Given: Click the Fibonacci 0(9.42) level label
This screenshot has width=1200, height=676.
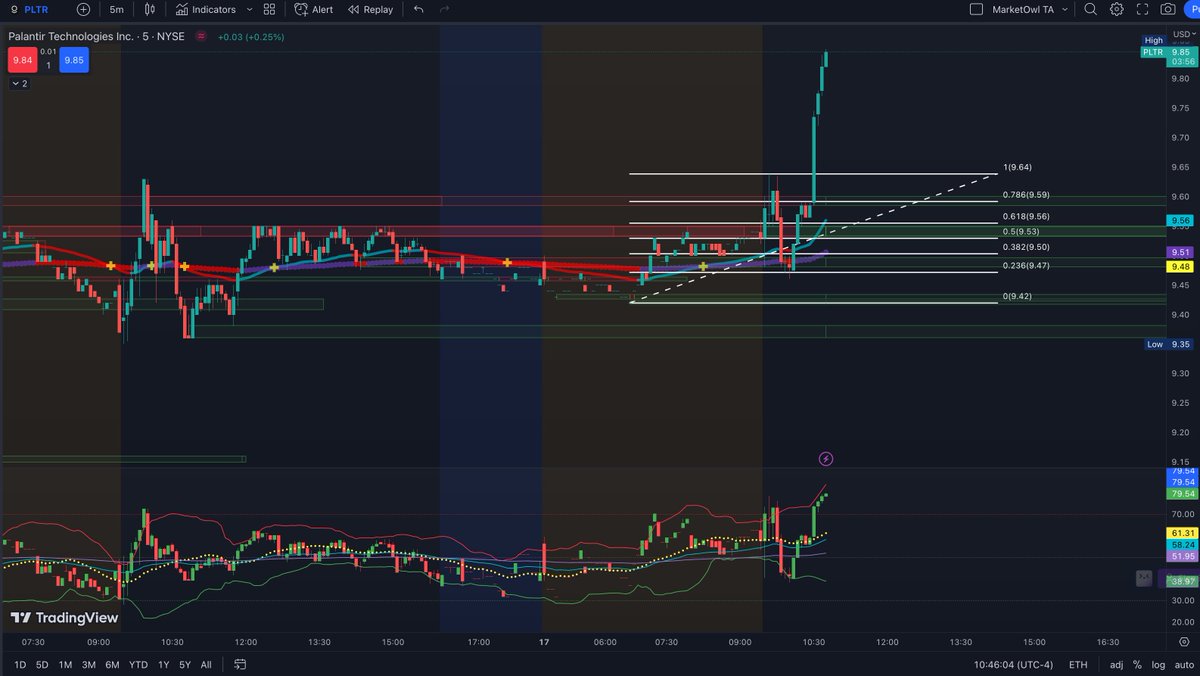Looking at the screenshot, I should (x=1018, y=297).
